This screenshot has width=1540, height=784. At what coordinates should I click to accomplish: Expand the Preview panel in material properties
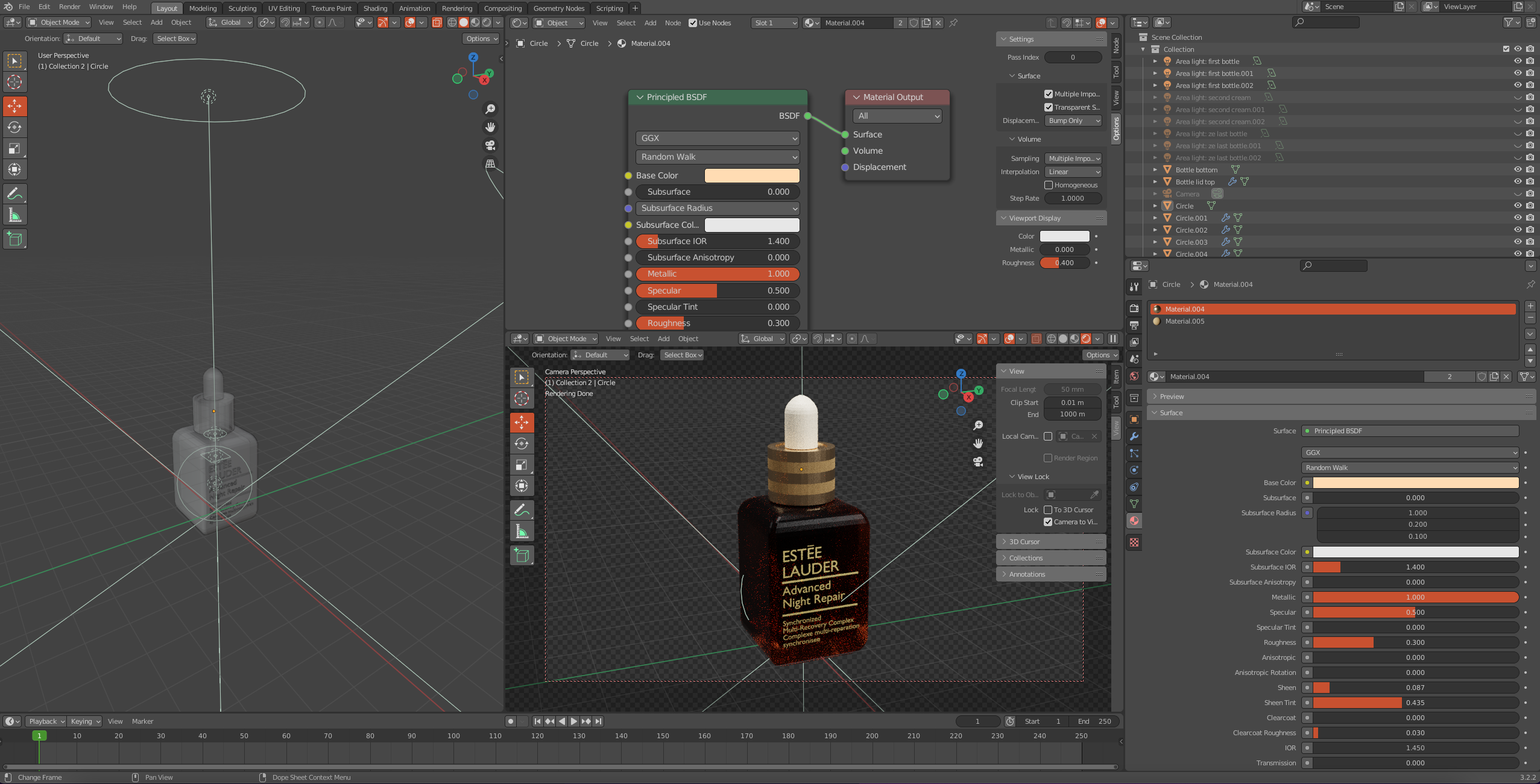[x=1341, y=397]
